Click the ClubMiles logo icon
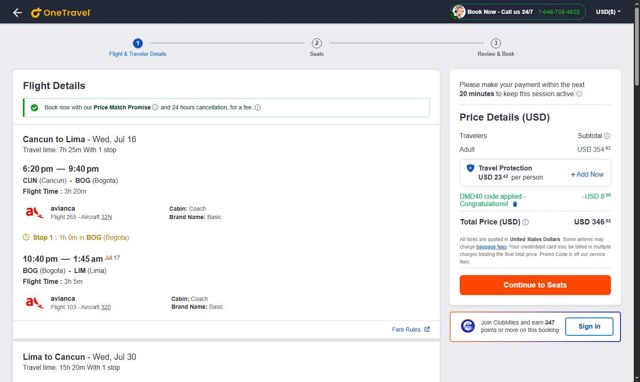 (x=468, y=326)
